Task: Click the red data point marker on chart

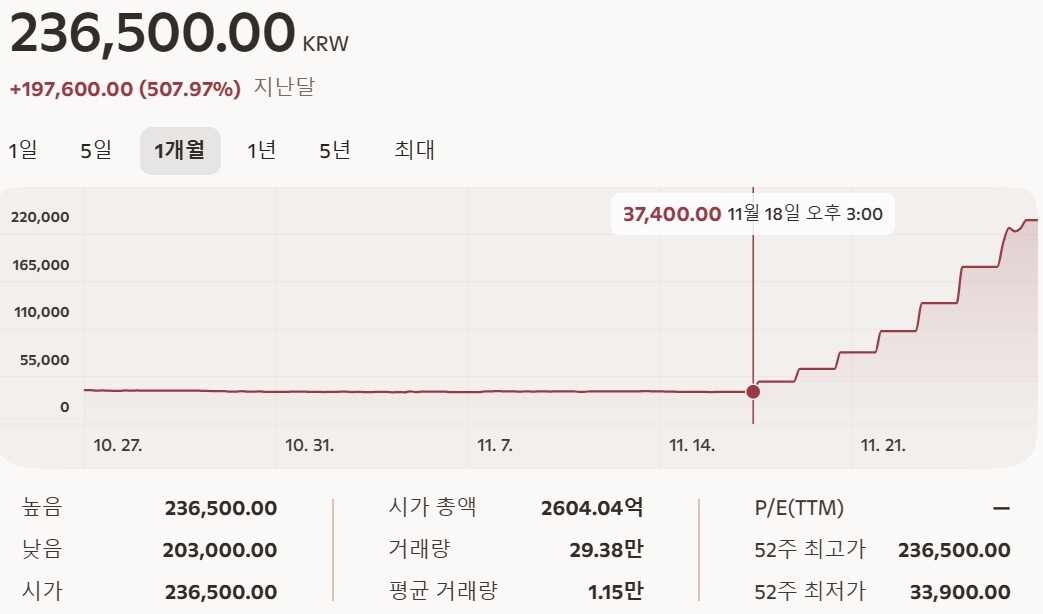Action: 753,393
